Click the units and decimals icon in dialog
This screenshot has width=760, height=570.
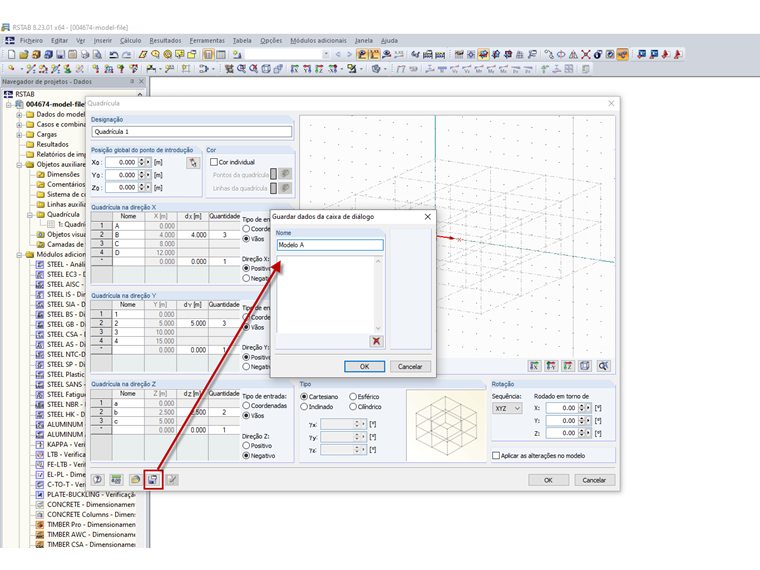tap(116, 480)
